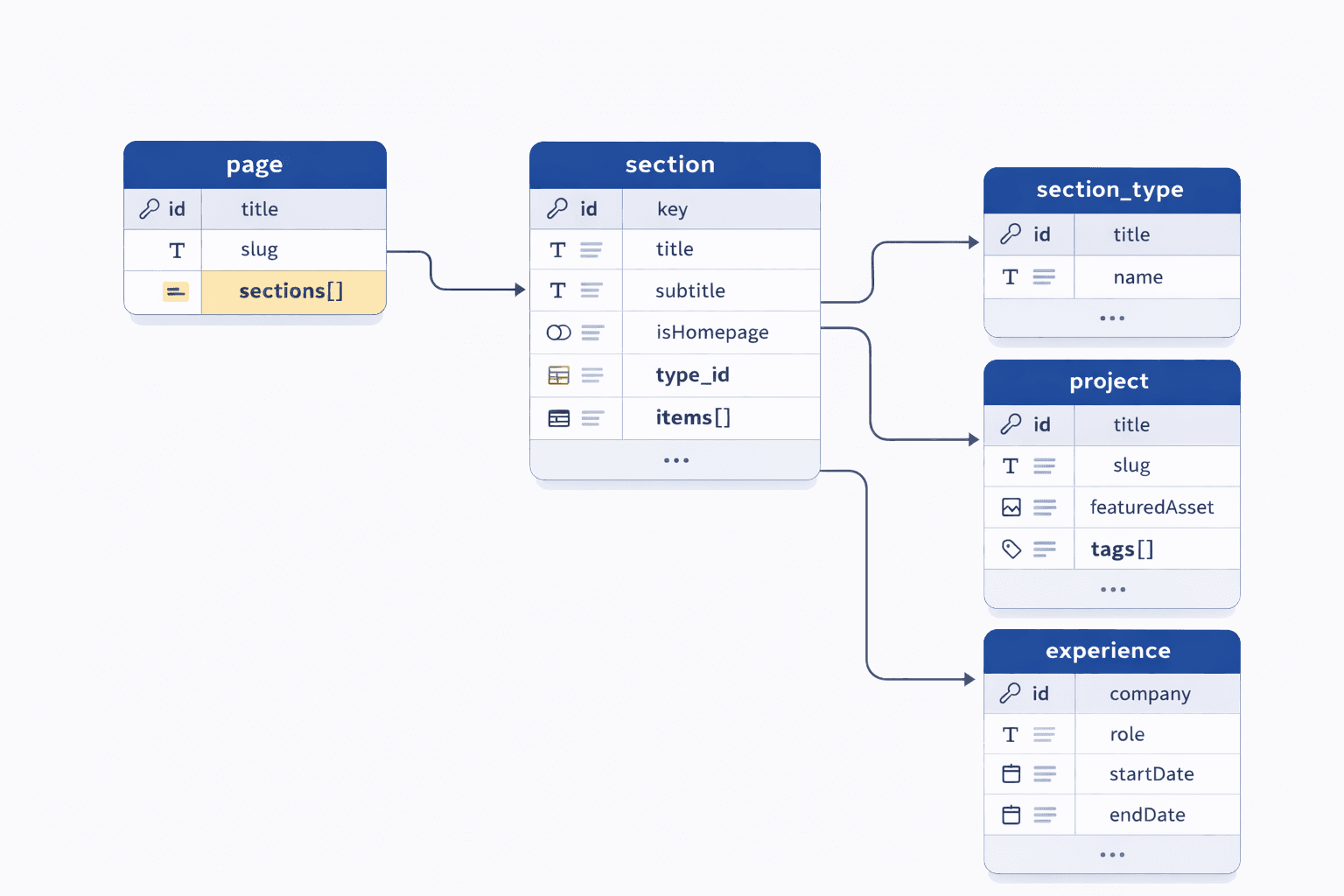The image size is (1344, 896).
Task: Expand more fields in experience table
Action: (x=1111, y=855)
